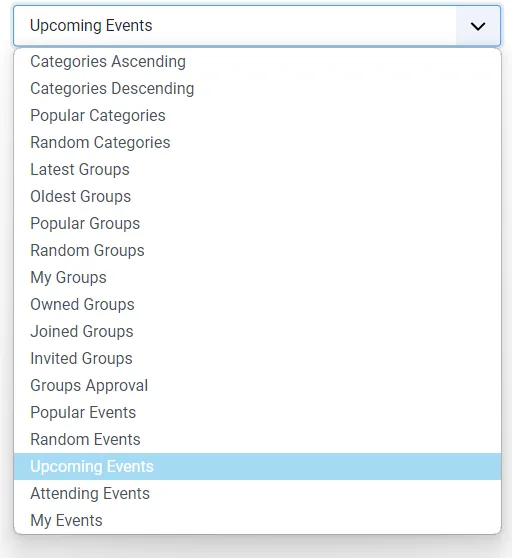Choose Owned Groups from the dropdown

pos(257,305)
